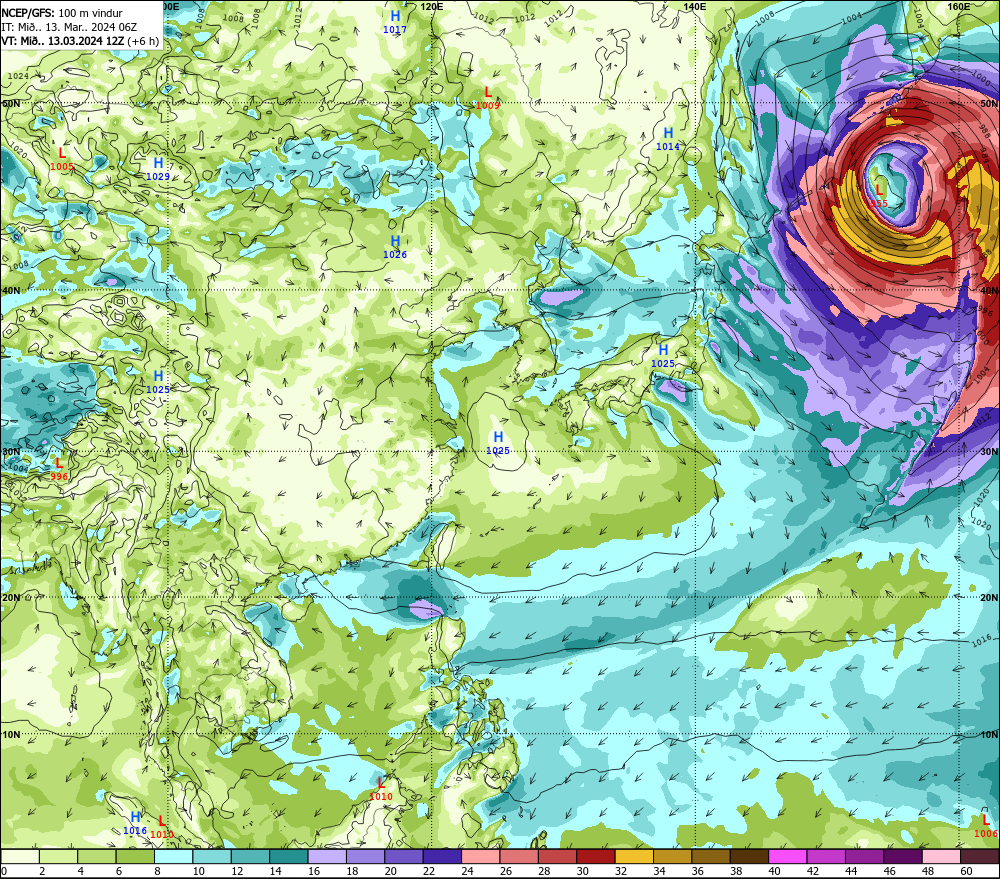Viewport: 1000px width, 879px height.
Task: Select the low pressure marker labeled 1005
Action: click(x=62, y=159)
